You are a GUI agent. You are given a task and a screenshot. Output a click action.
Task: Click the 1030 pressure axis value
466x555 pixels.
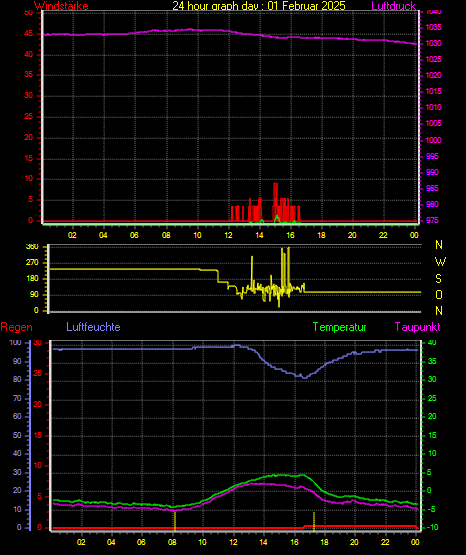pos(433,43)
